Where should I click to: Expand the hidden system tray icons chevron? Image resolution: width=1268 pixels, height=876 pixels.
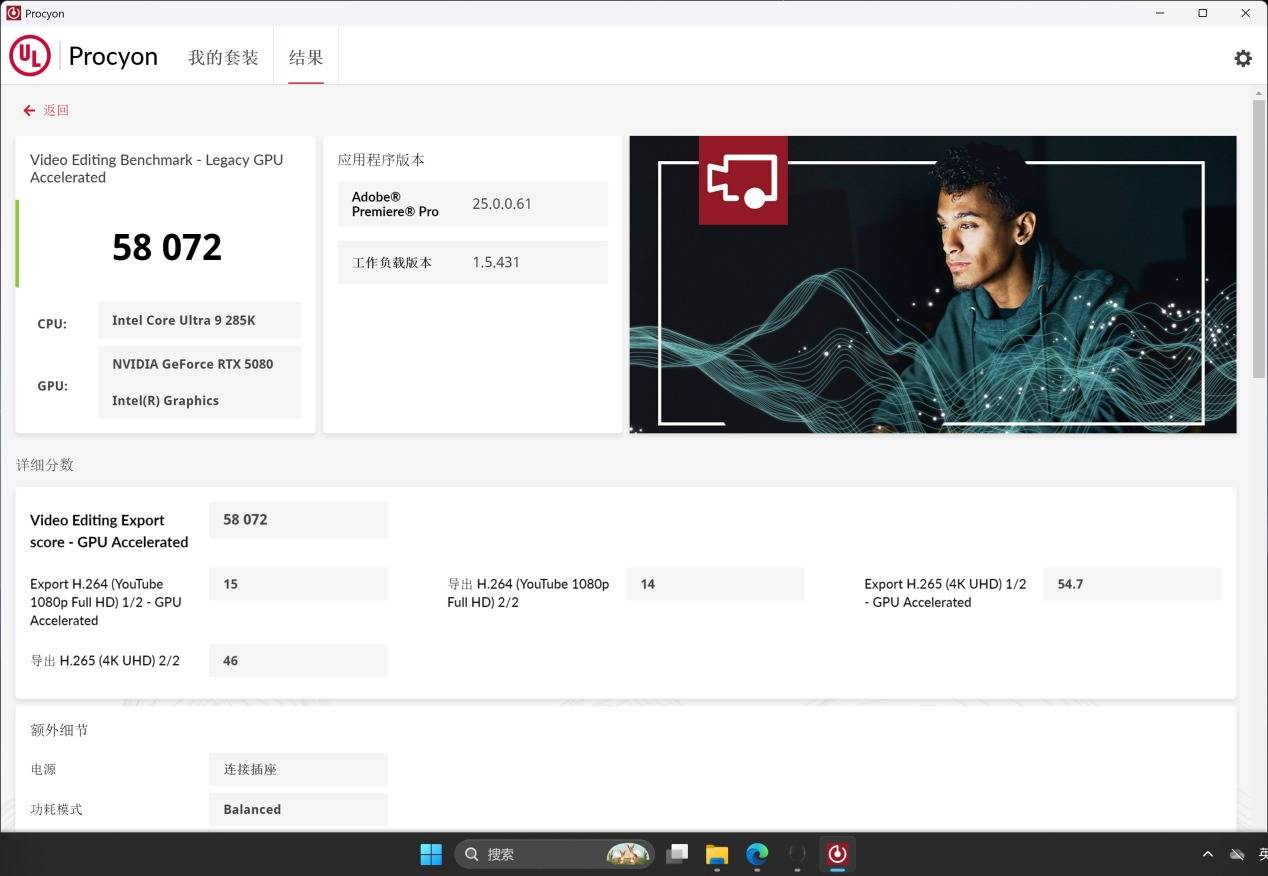[1208, 854]
